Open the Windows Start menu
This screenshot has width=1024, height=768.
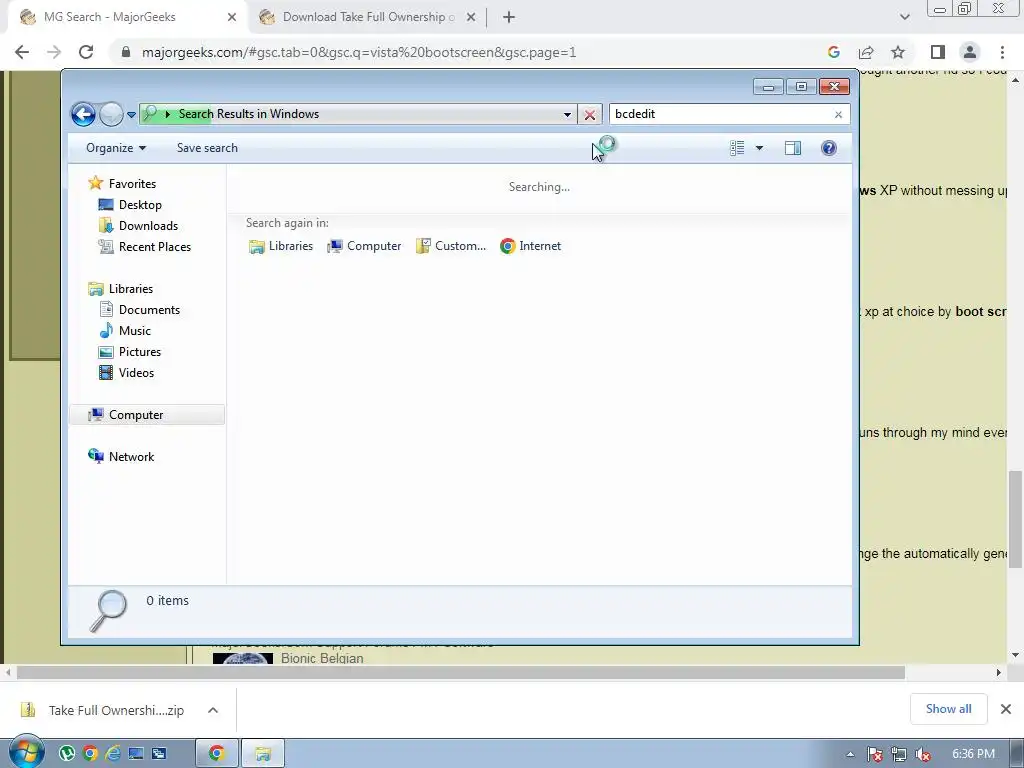25,753
